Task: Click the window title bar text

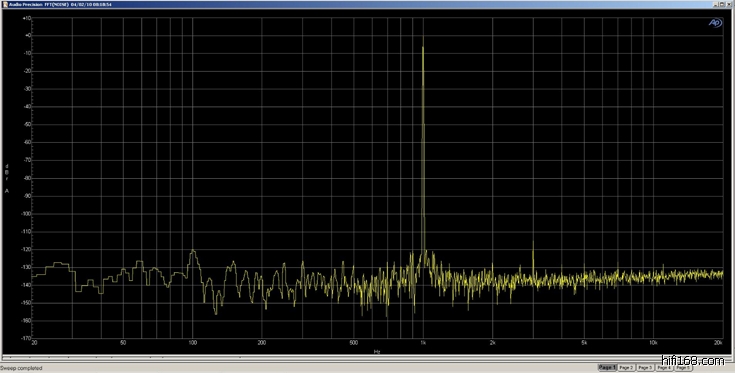Action: pos(60,5)
